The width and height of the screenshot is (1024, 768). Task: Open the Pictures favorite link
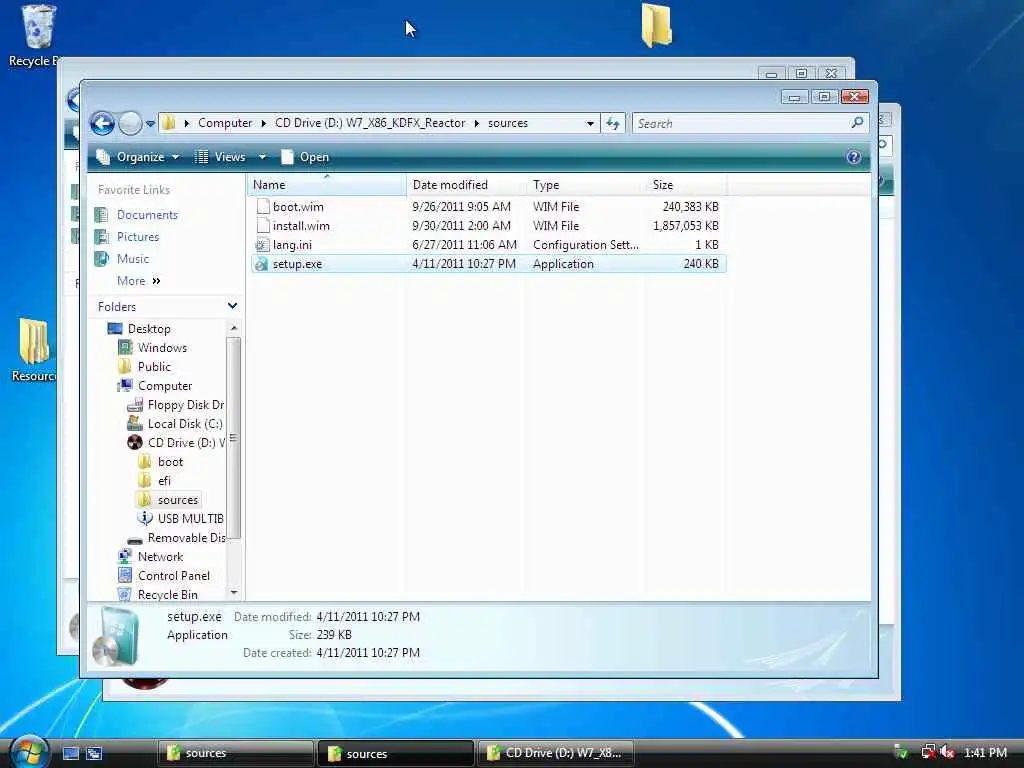(138, 236)
